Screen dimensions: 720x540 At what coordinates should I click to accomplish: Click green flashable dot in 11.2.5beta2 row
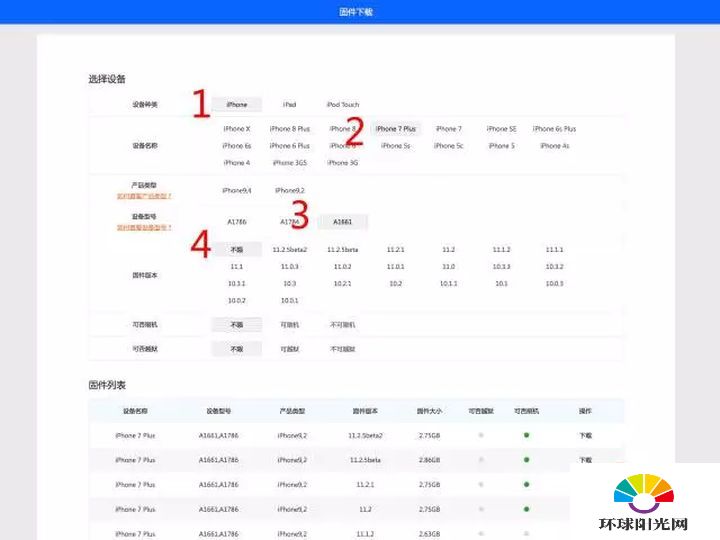click(526, 435)
